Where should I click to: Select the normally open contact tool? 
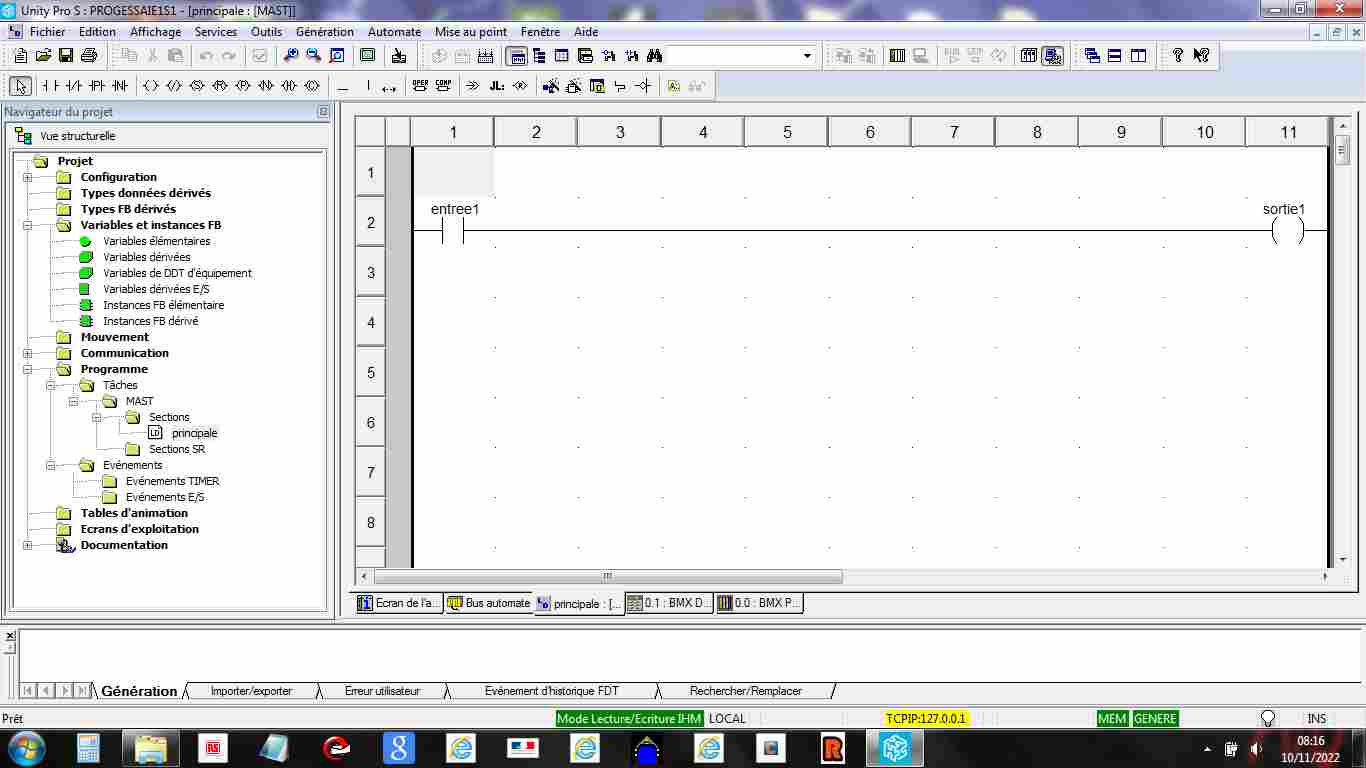pyautogui.click(x=48, y=86)
